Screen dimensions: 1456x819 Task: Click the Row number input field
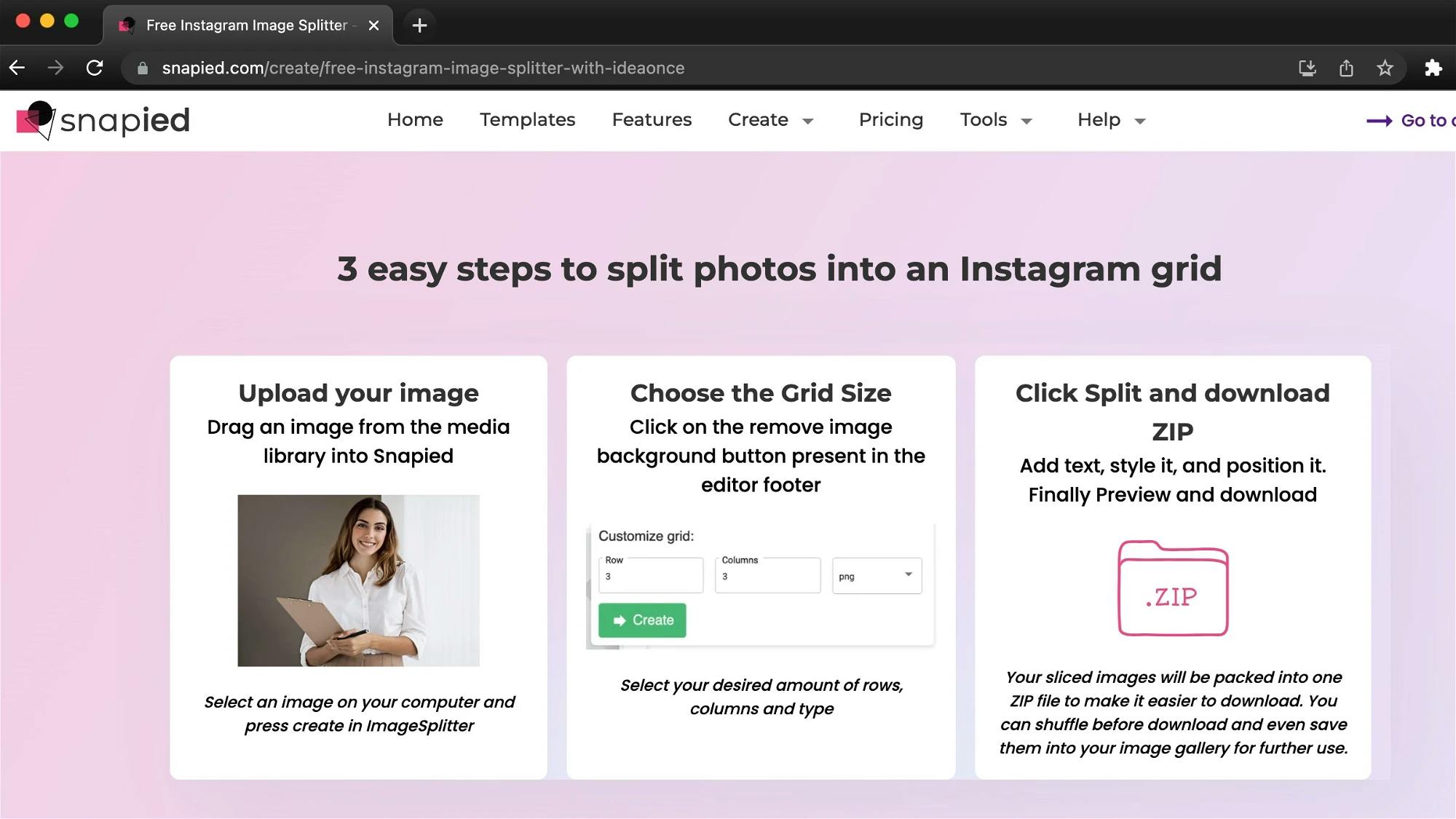pyautogui.click(x=651, y=576)
